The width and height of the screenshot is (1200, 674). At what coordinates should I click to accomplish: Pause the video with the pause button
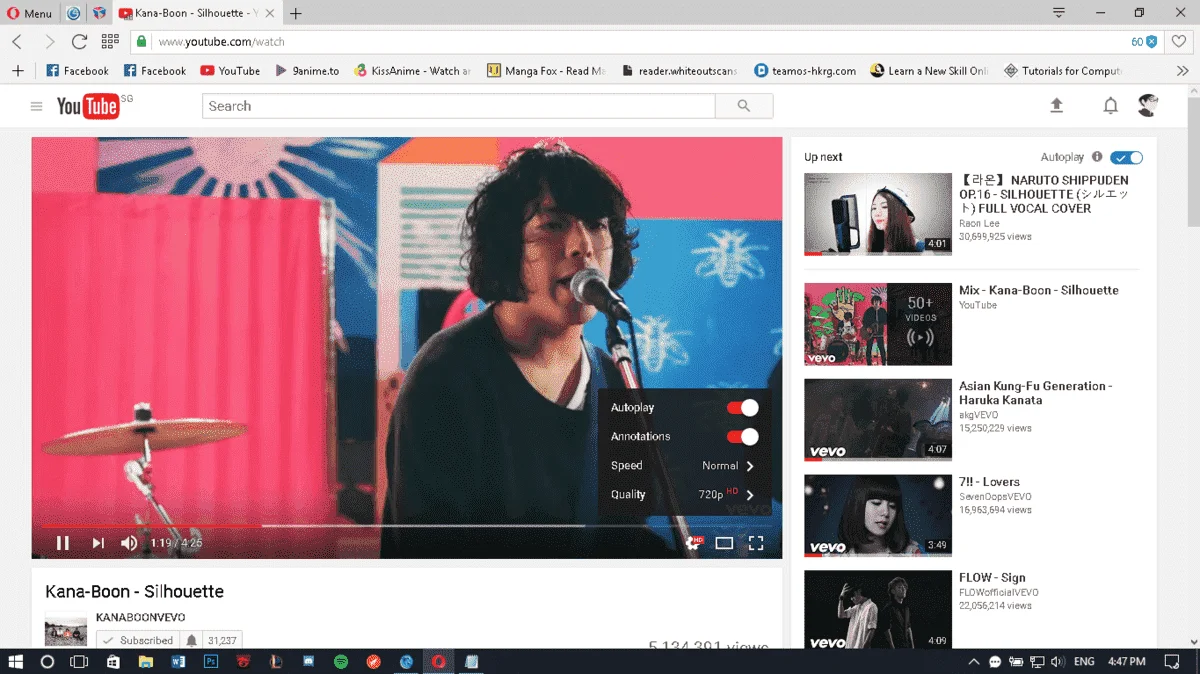63,543
